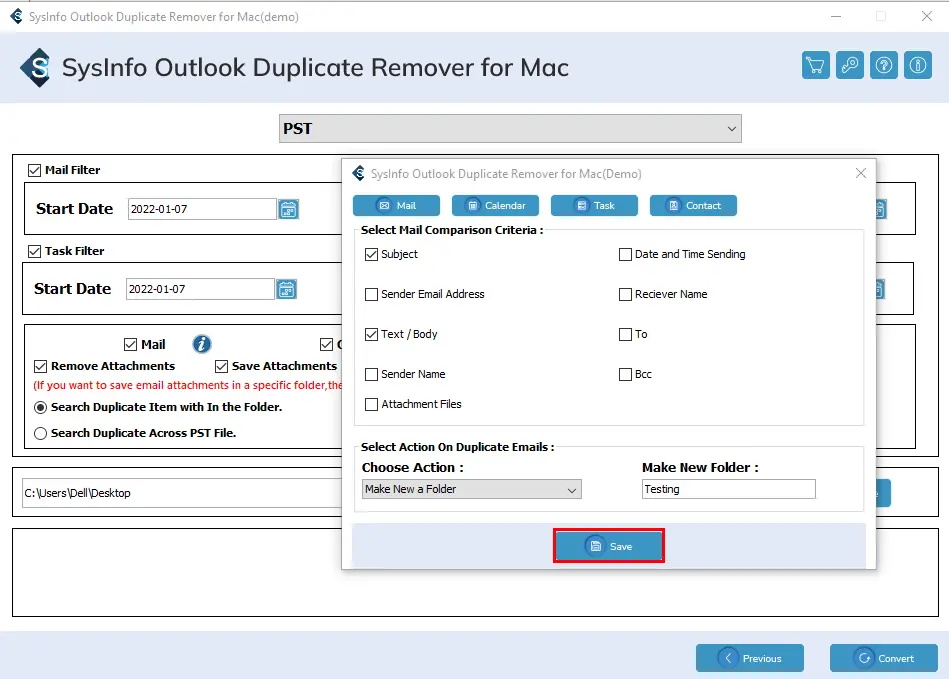Check the Bcc criterion box
Image resolution: width=949 pixels, height=679 pixels.
pyautogui.click(x=625, y=375)
